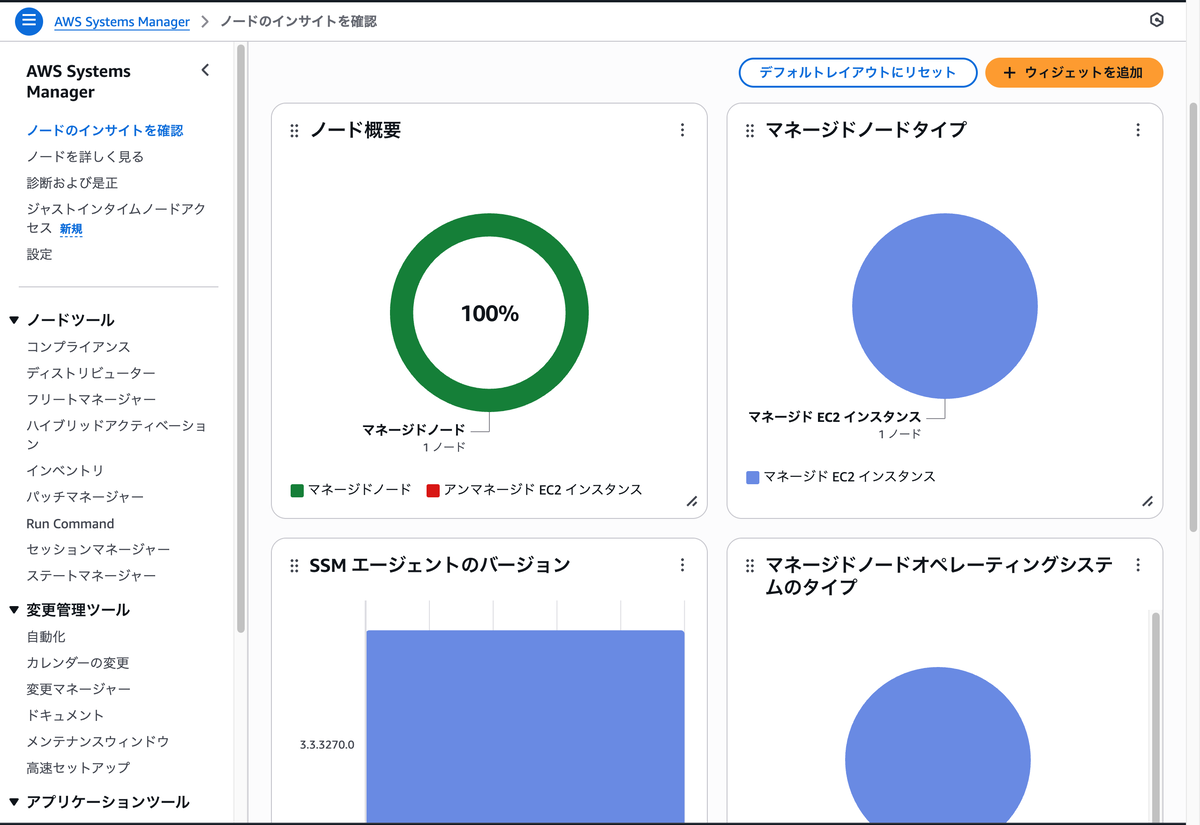Click the resize handle of ノード概要 widget
This screenshot has width=1200, height=825.
coord(692,502)
